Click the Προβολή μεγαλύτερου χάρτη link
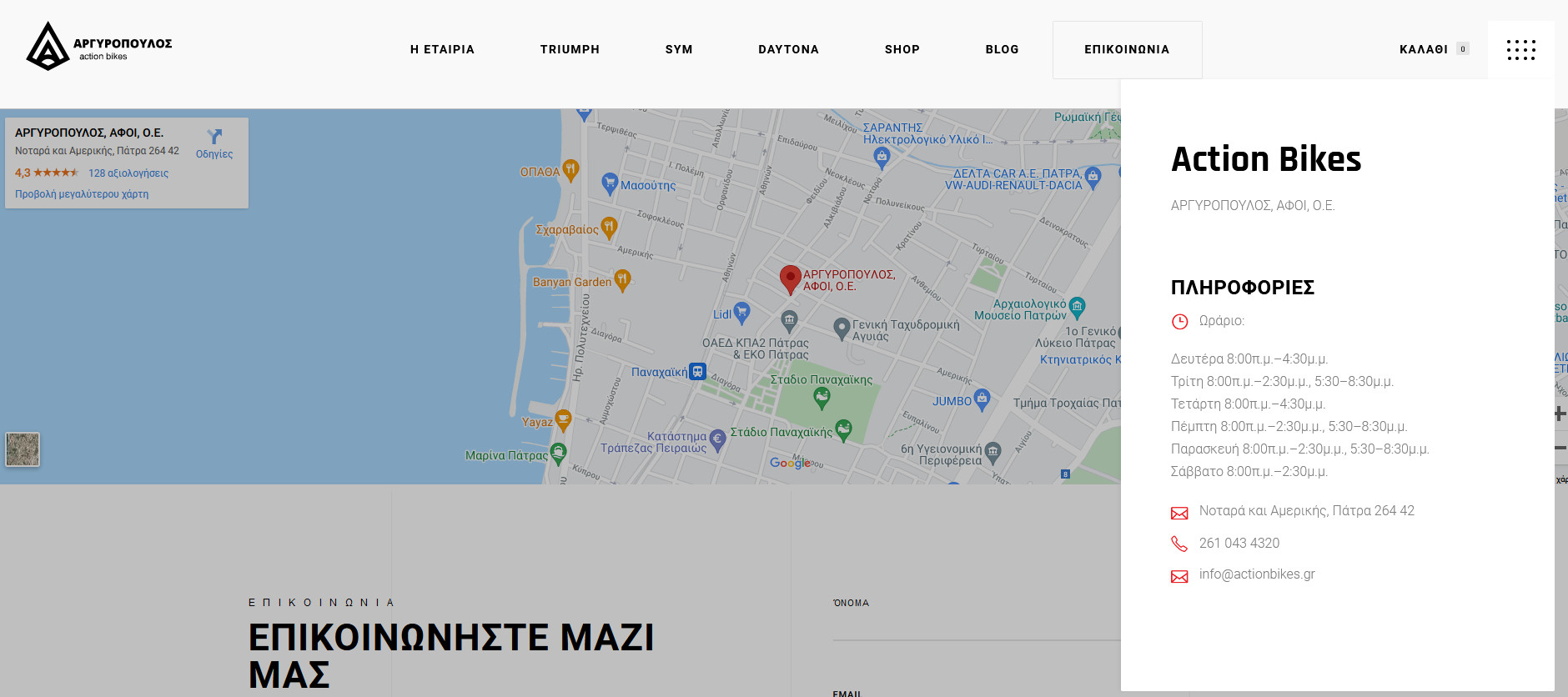This screenshot has width=1568, height=697. click(82, 194)
